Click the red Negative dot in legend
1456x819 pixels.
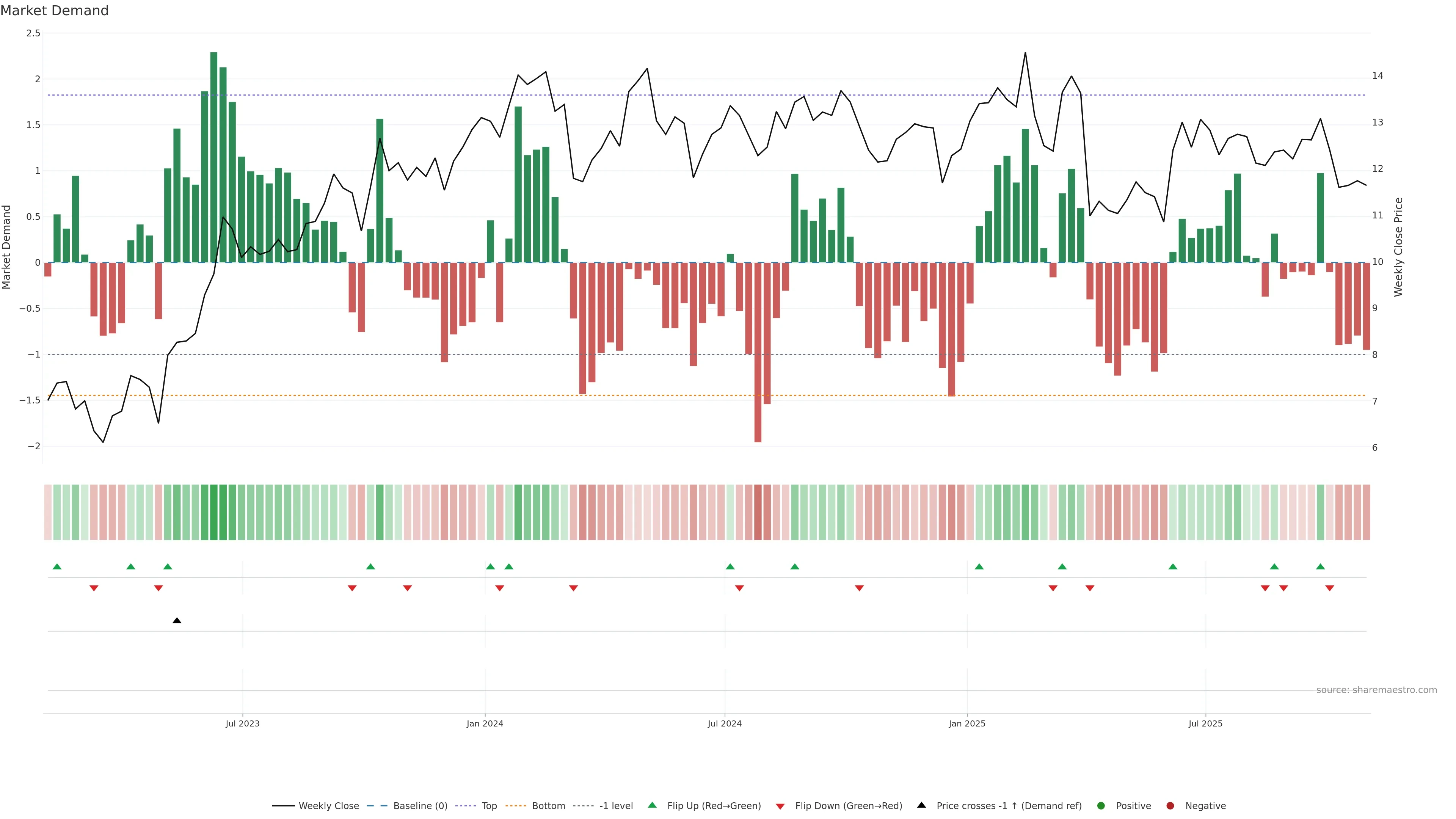tap(1170, 805)
